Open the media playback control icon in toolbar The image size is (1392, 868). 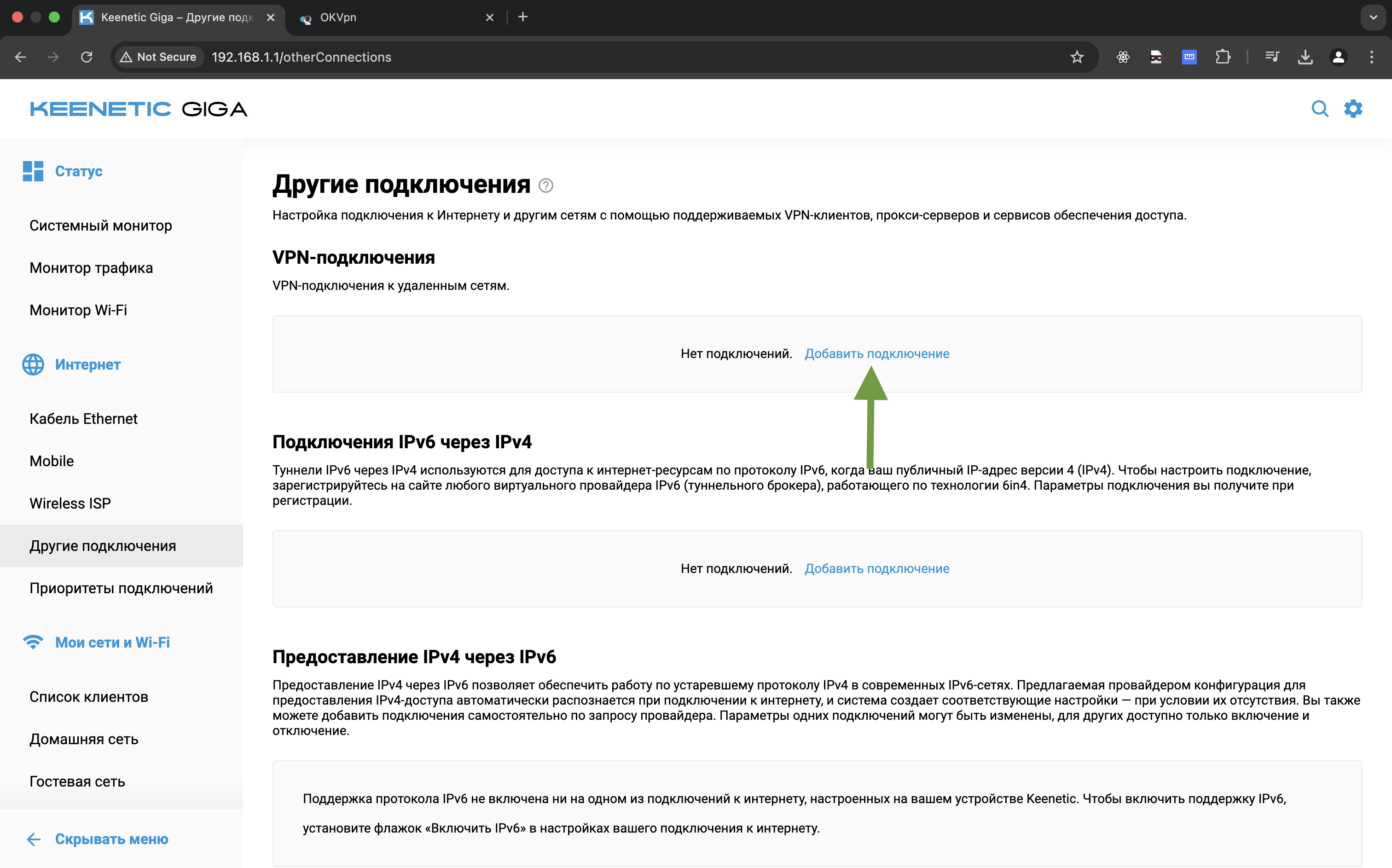(x=1271, y=57)
